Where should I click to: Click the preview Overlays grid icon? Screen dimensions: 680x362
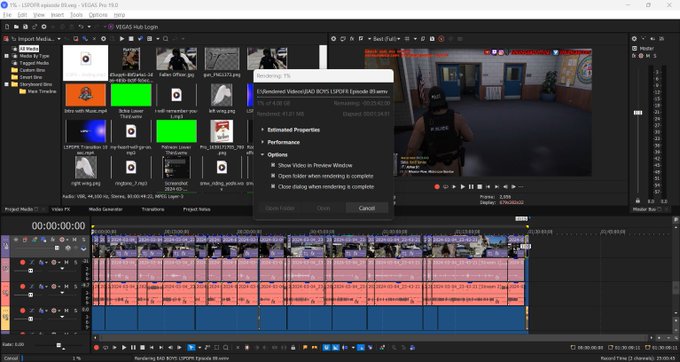407,39
